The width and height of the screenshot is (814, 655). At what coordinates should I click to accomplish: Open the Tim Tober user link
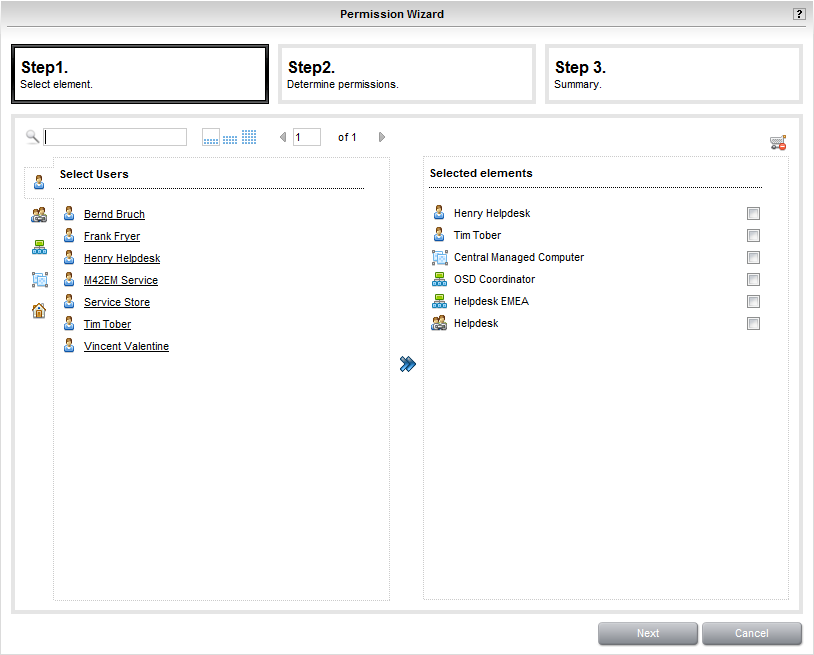pyautogui.click(x=107, y=324)
